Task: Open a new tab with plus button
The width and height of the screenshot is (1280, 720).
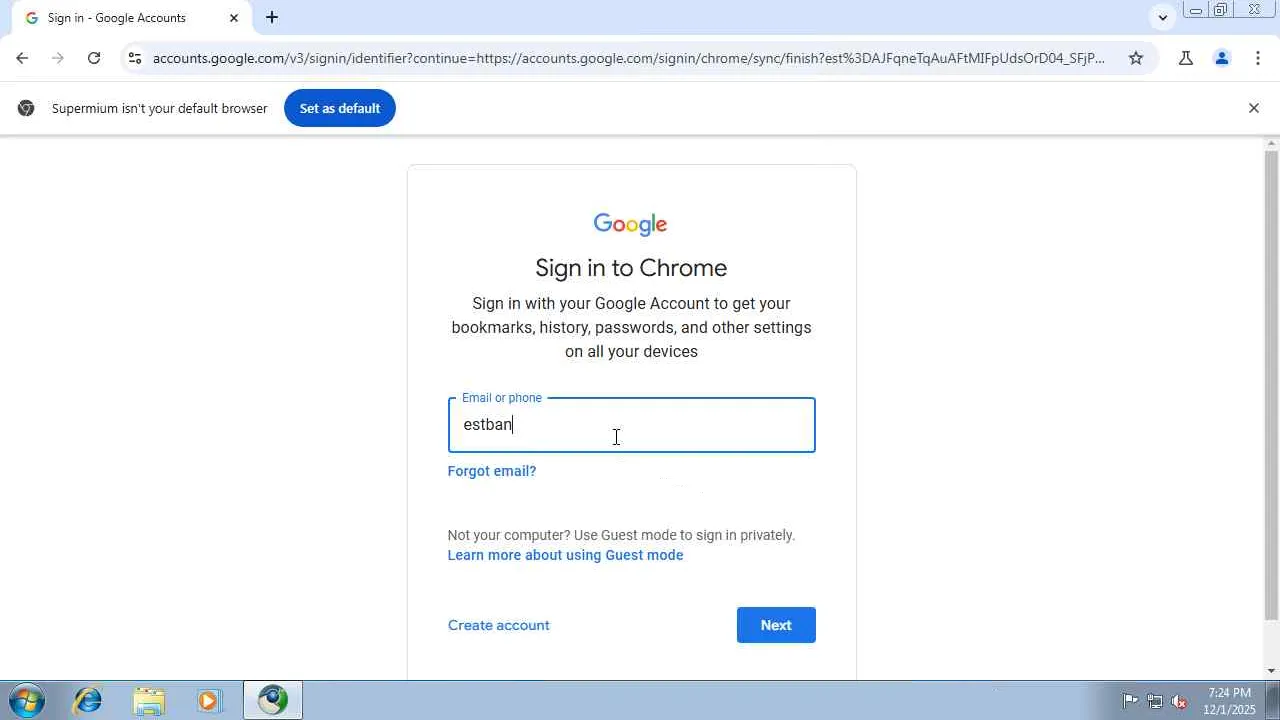Action: coord(272,17)
